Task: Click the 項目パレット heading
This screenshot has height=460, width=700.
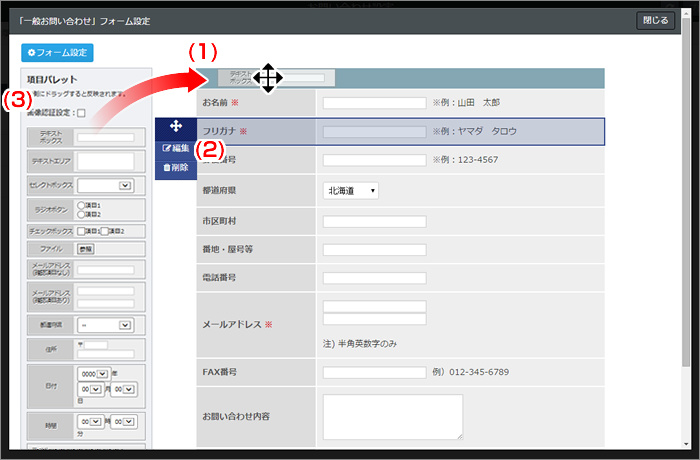Action: [52, 79]
